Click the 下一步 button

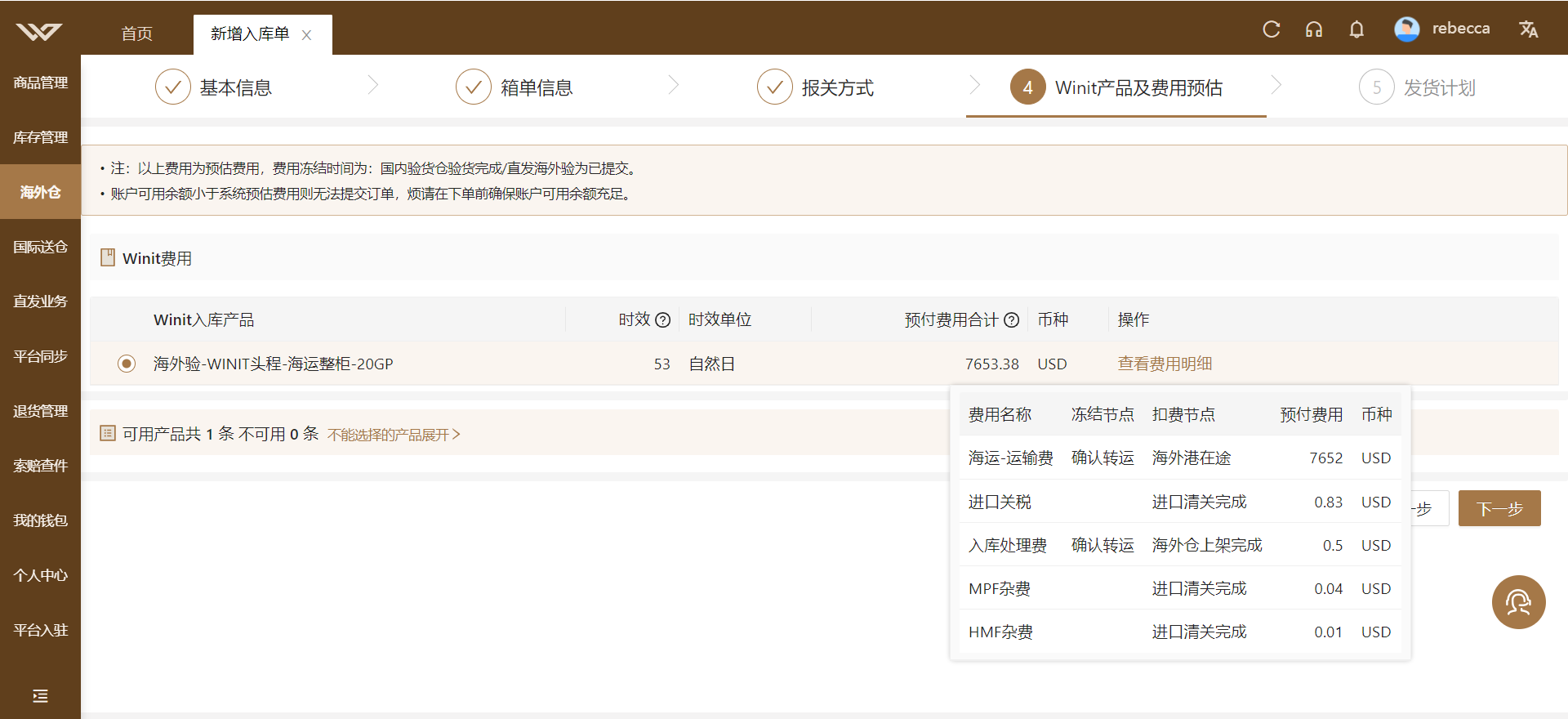1499,508
